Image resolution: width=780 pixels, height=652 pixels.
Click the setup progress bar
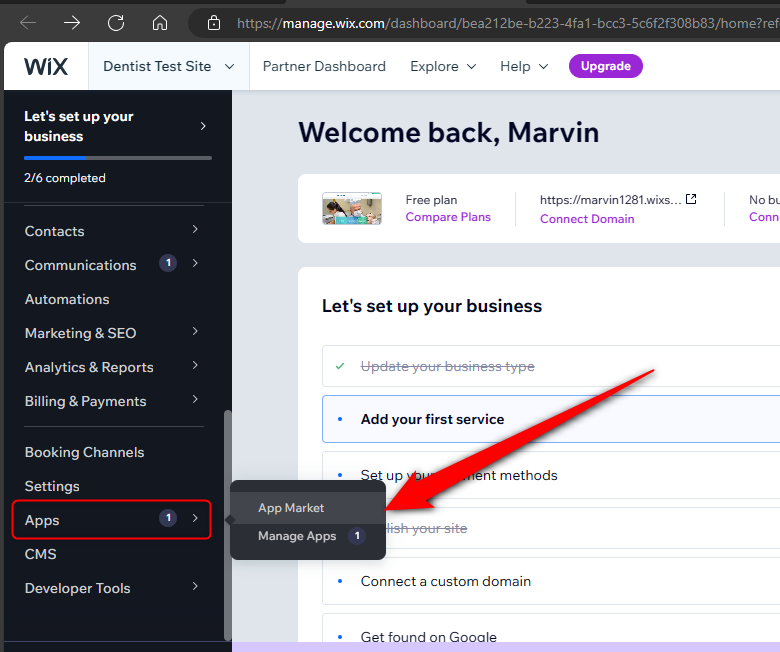(118, 158)
